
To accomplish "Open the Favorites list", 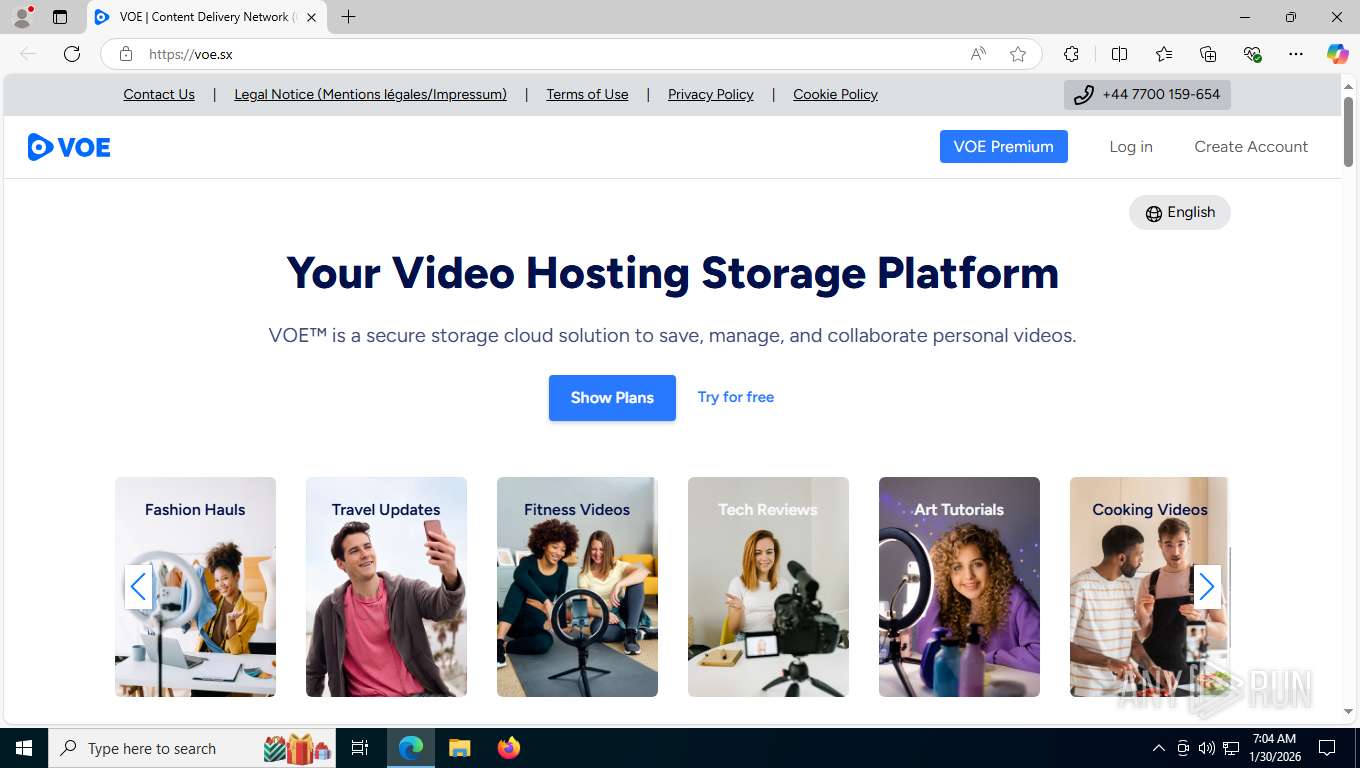I will tap(1164, 54).
